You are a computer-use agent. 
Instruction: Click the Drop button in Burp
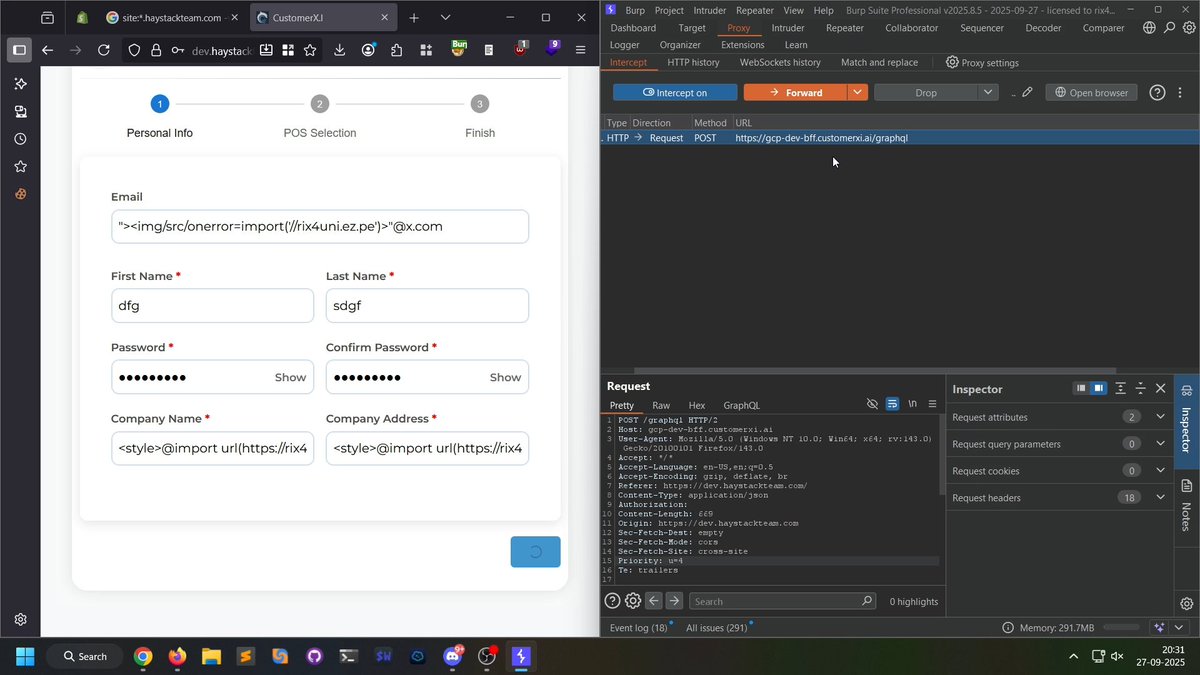(x=925, y=92)
